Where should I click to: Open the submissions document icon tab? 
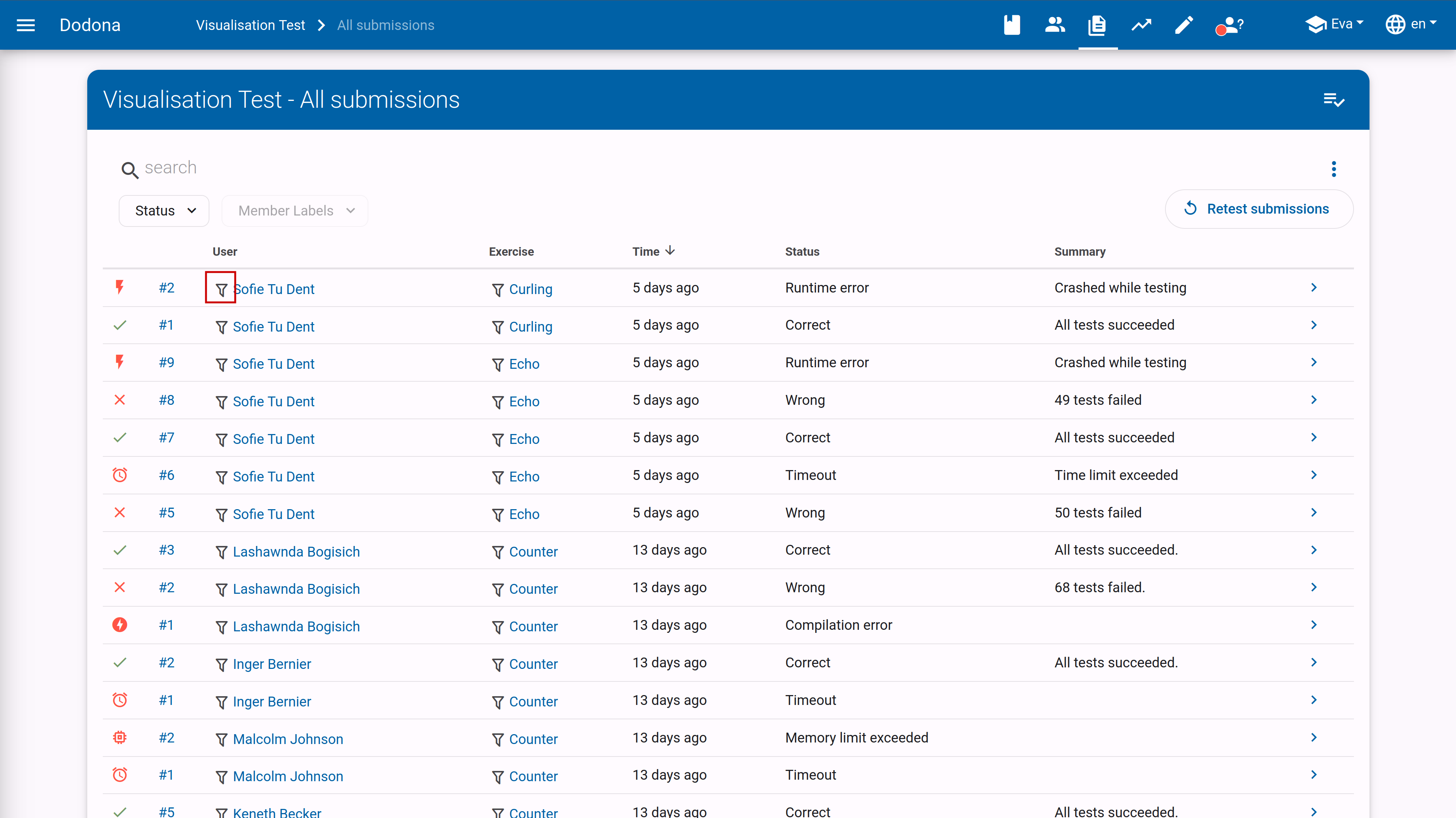[x=1097, y=25]
